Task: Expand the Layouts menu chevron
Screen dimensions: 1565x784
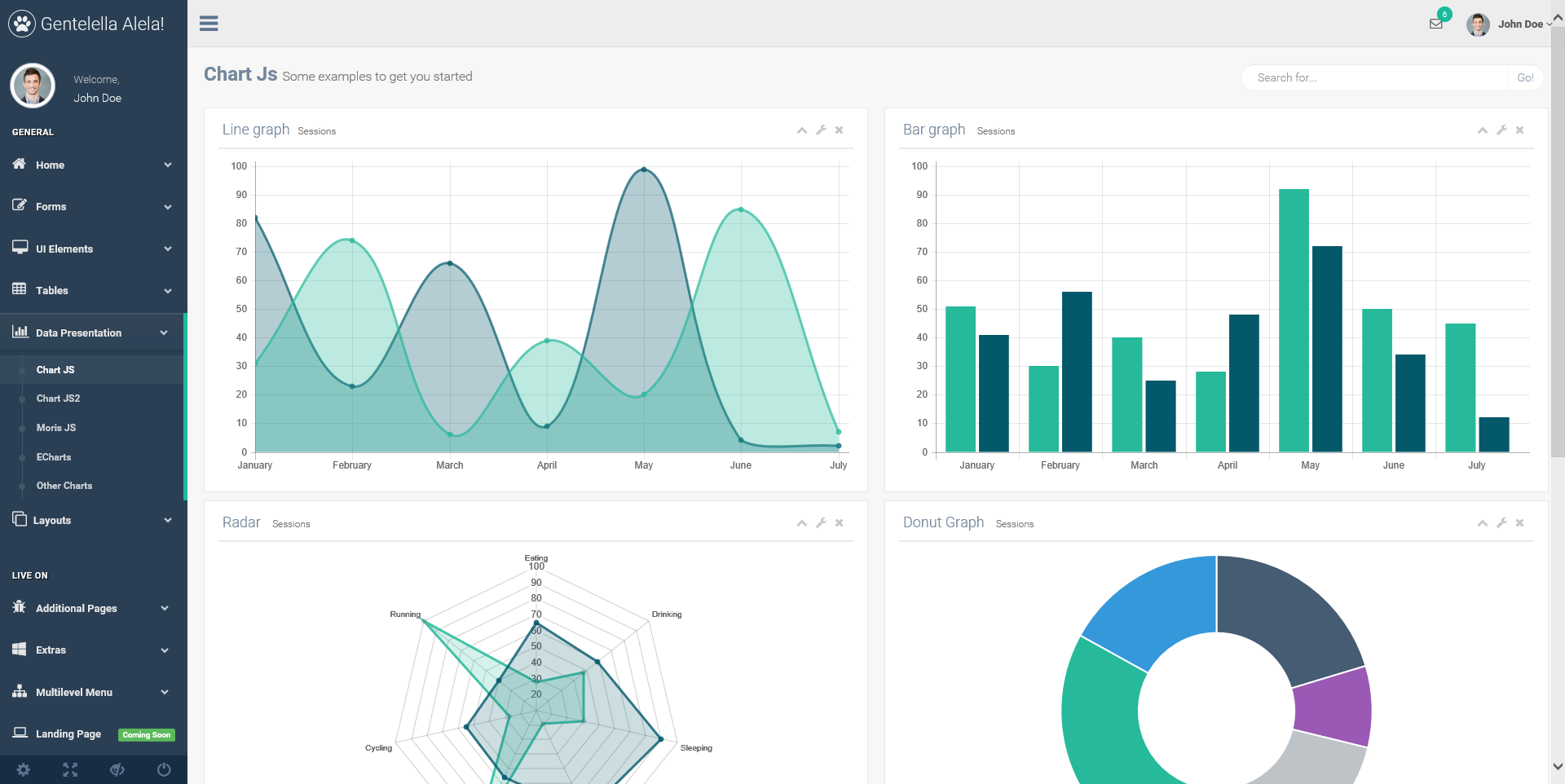Action: pyautogui.click(x=168, y=520)
